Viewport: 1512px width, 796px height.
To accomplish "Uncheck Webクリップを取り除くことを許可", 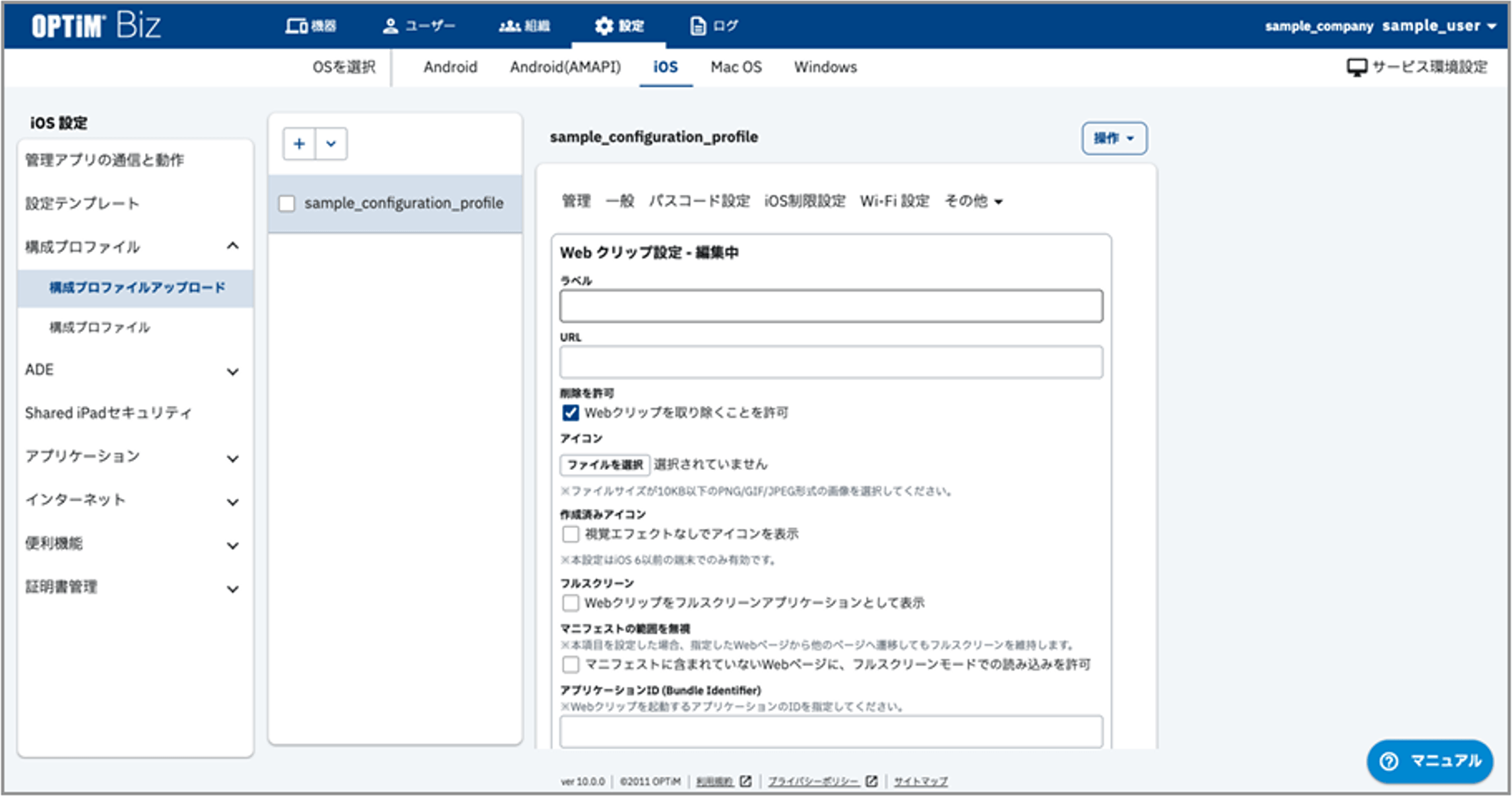I will [569, 413].
